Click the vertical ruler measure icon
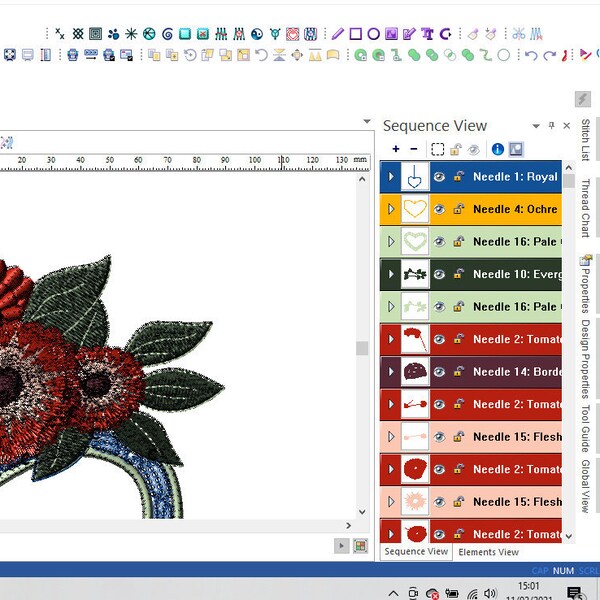Image resolution: width=600 pixels, height=600 pixels. point(46,55)
